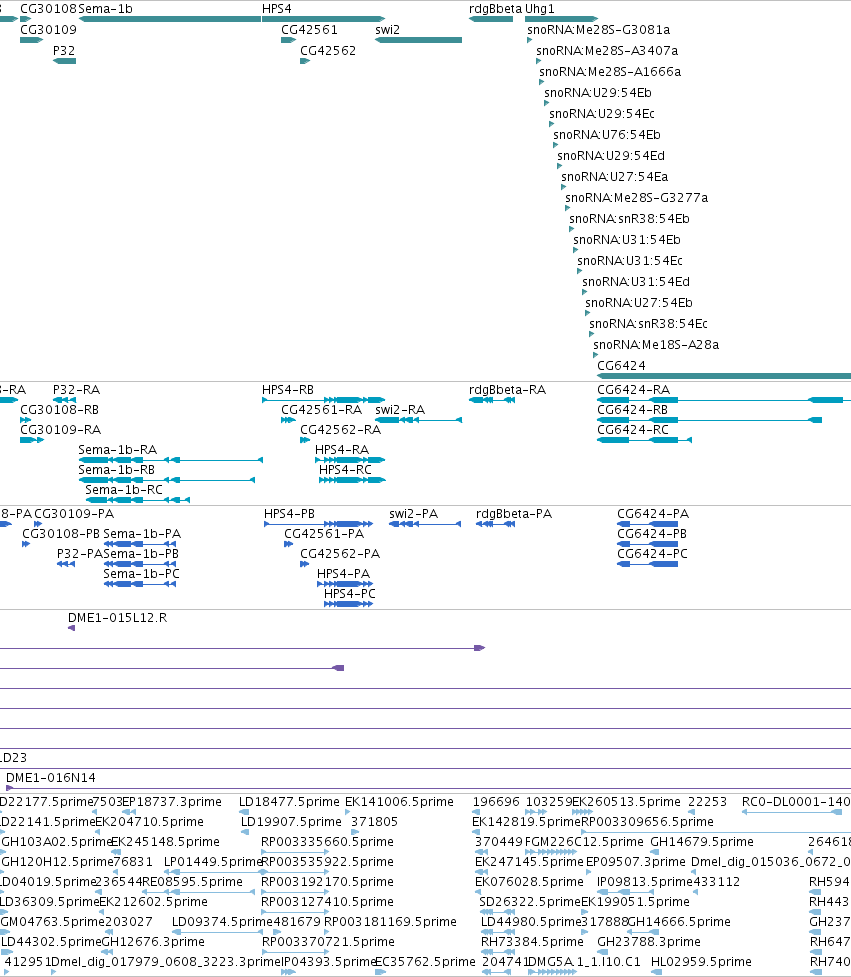Select snoRNA:U29:54Ed label
This screenshot has height=977, width=851.
tap(611, 156)
